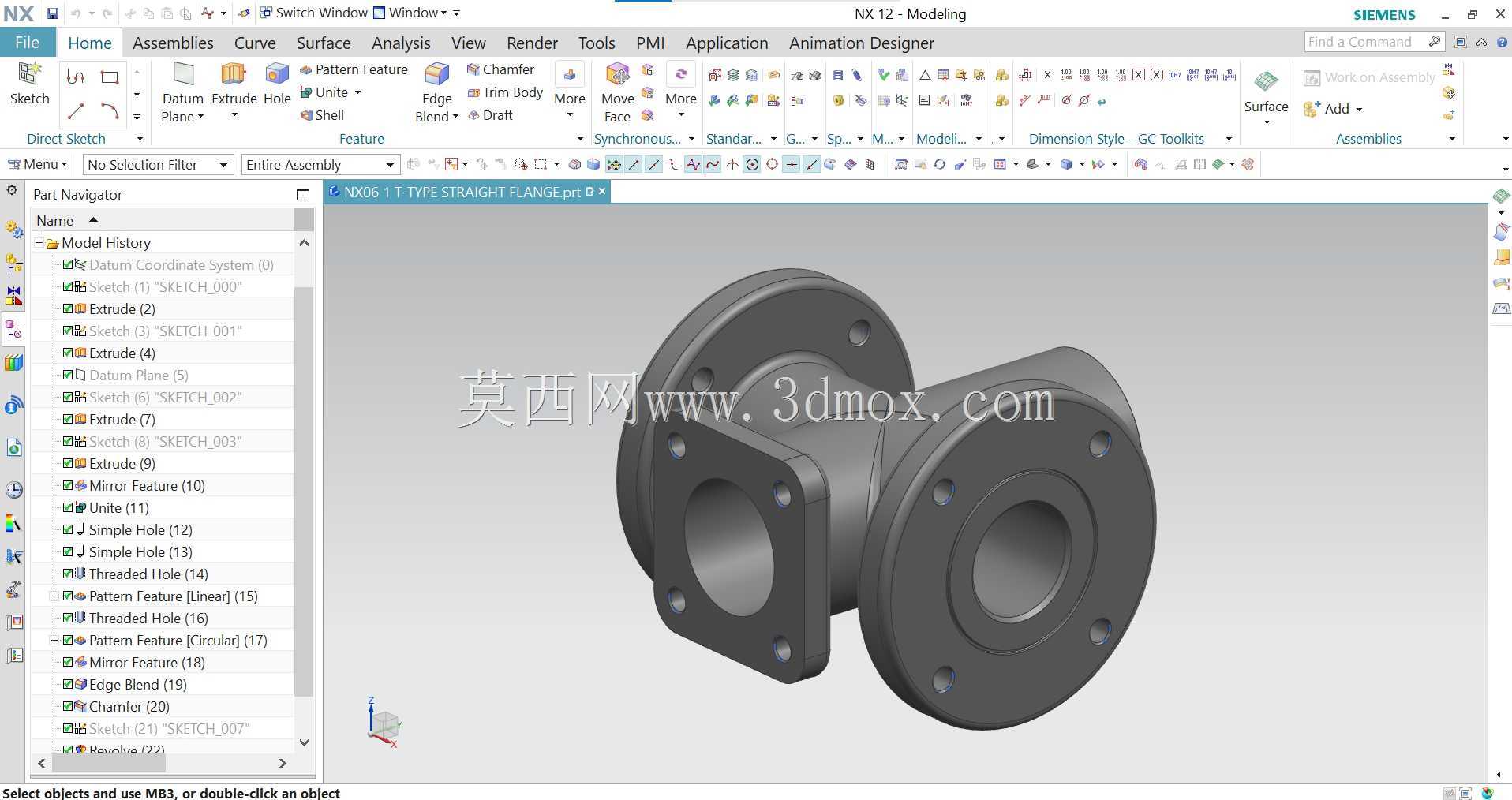This screenshot has width=1512, height=800.
Task: Open the Analysis ribbon tab
Action: click(x=401, y=43)
